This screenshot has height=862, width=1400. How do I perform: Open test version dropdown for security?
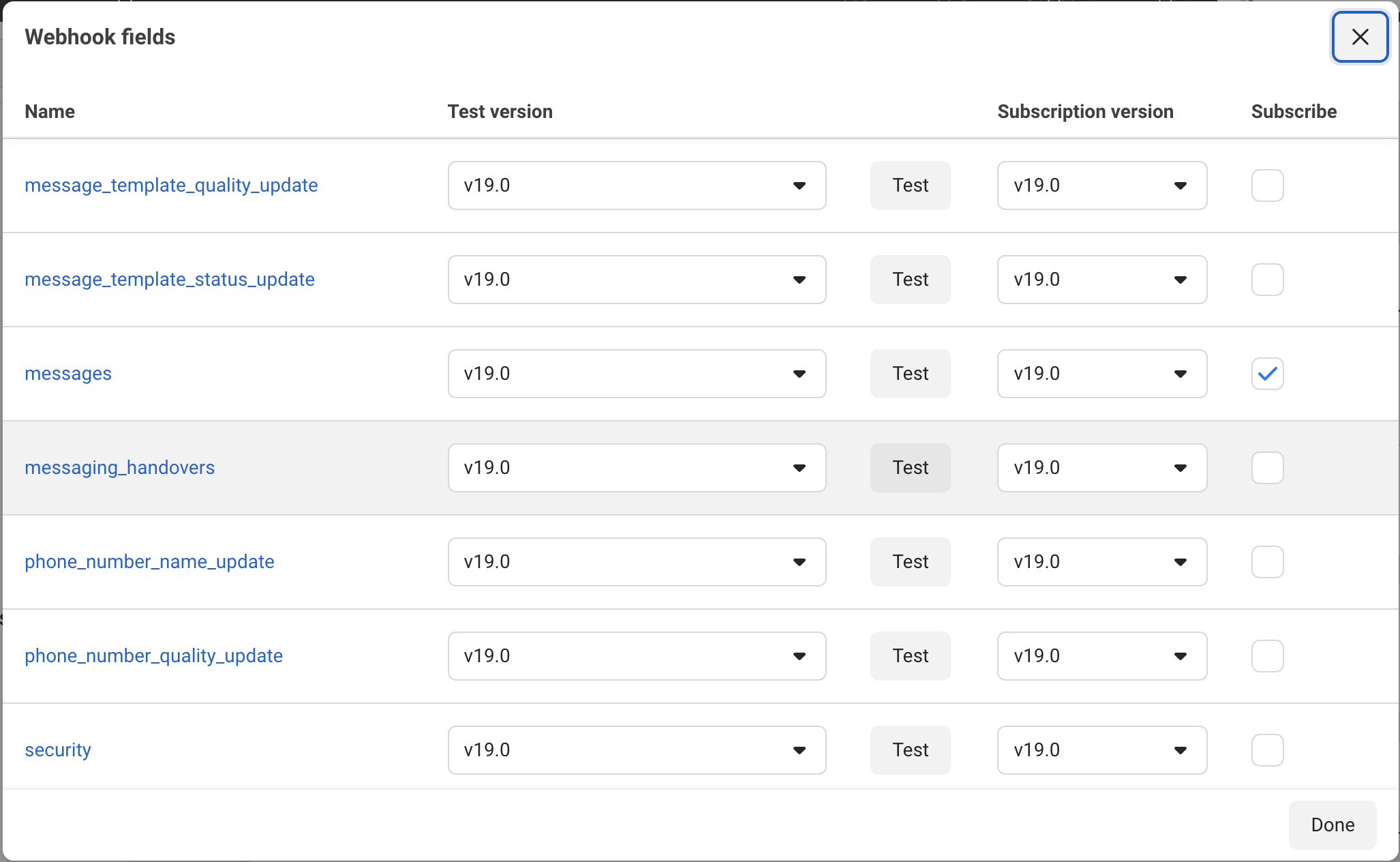(x=637, y=750)
